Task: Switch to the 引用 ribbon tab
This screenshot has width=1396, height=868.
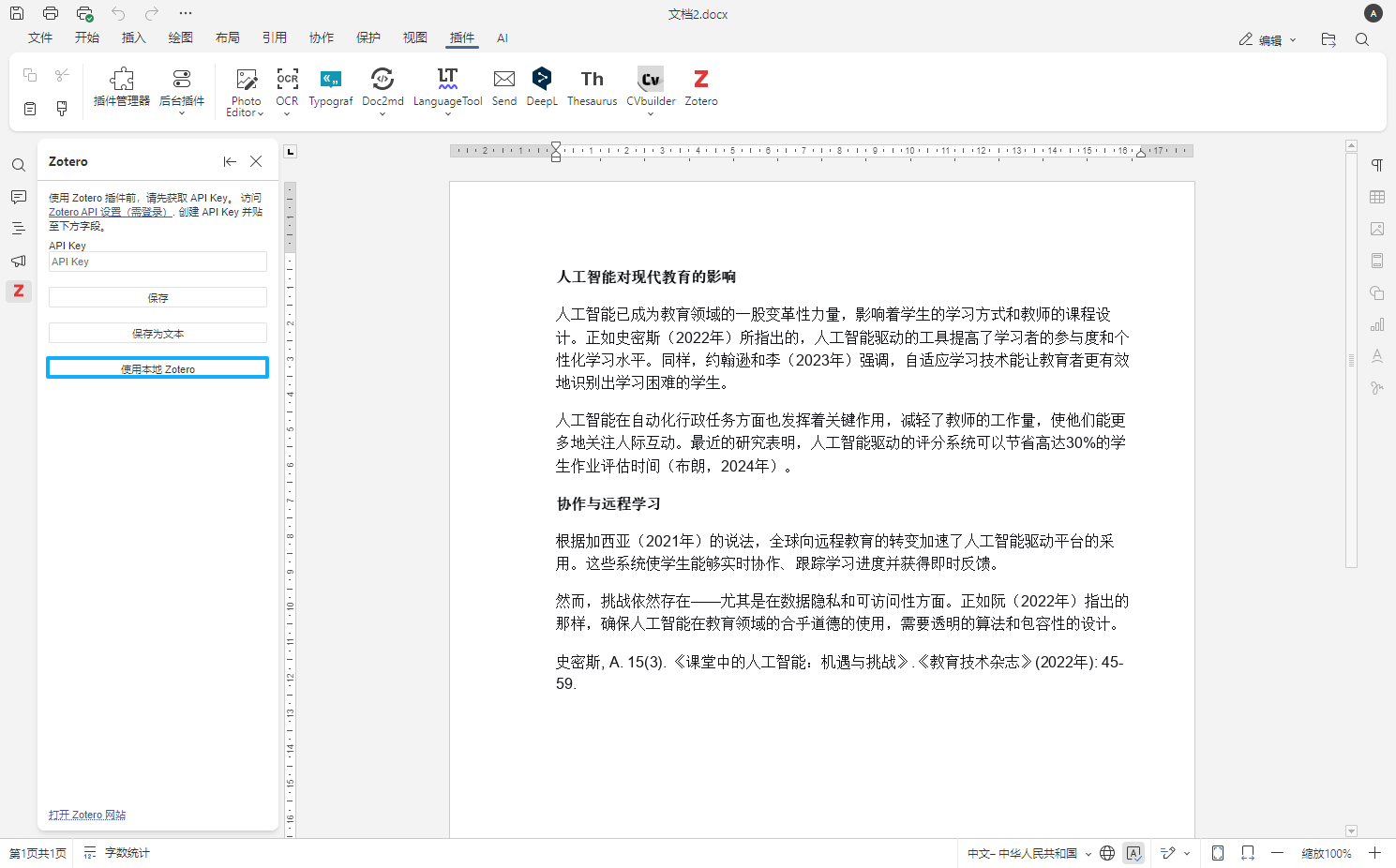Action: (274, 37)
